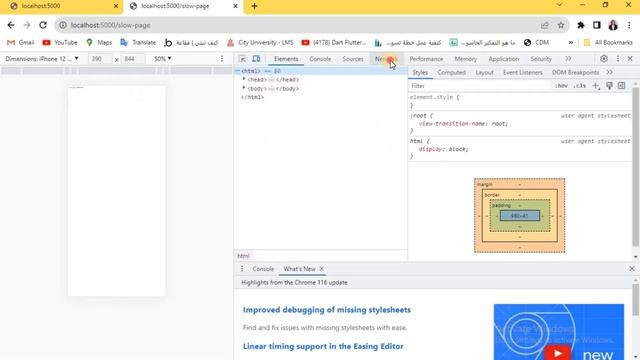Viewport: 640px width, 360px height.
Task: Open the All Bookmarks folder
Action: (x=608, y=42)
